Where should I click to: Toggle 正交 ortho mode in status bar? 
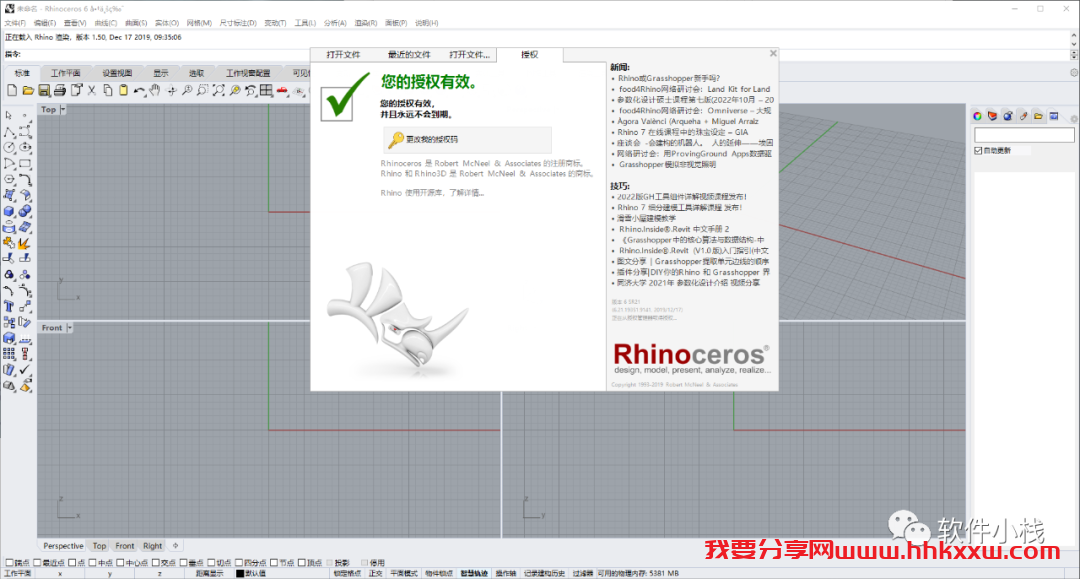pyautogui.click(x=375, y=573)
